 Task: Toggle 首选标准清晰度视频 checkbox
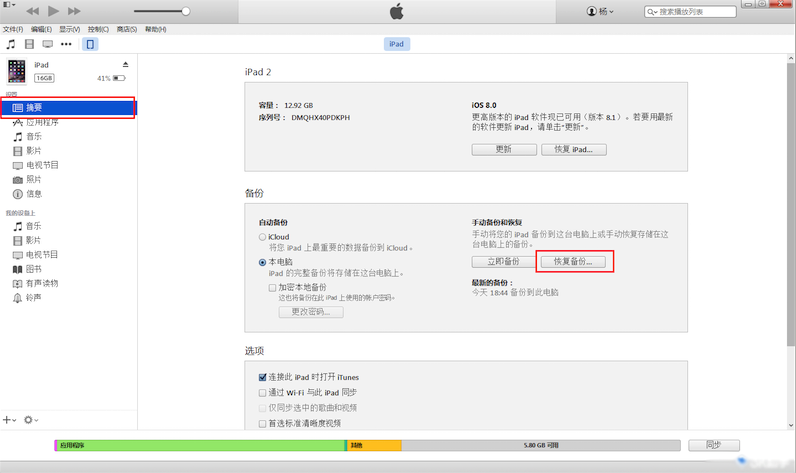(x=262, y=424)
